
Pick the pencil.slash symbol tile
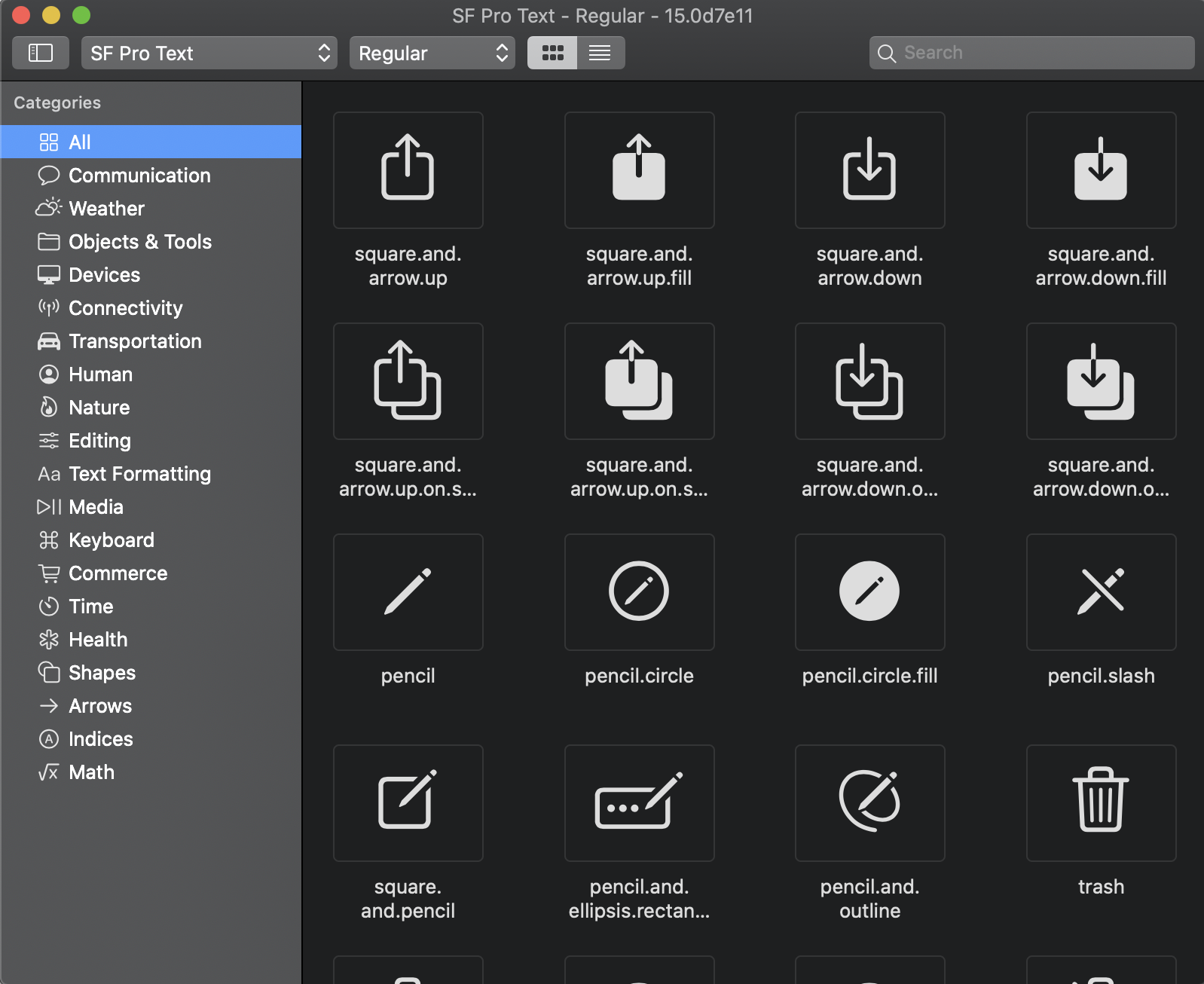click(x=1101, y=592)
